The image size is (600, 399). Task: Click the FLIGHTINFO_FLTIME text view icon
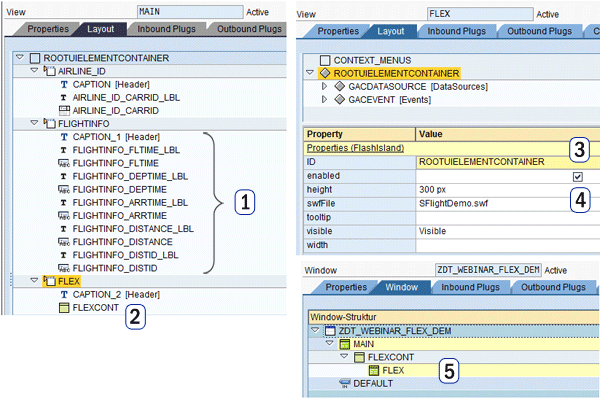pos(64,163)
